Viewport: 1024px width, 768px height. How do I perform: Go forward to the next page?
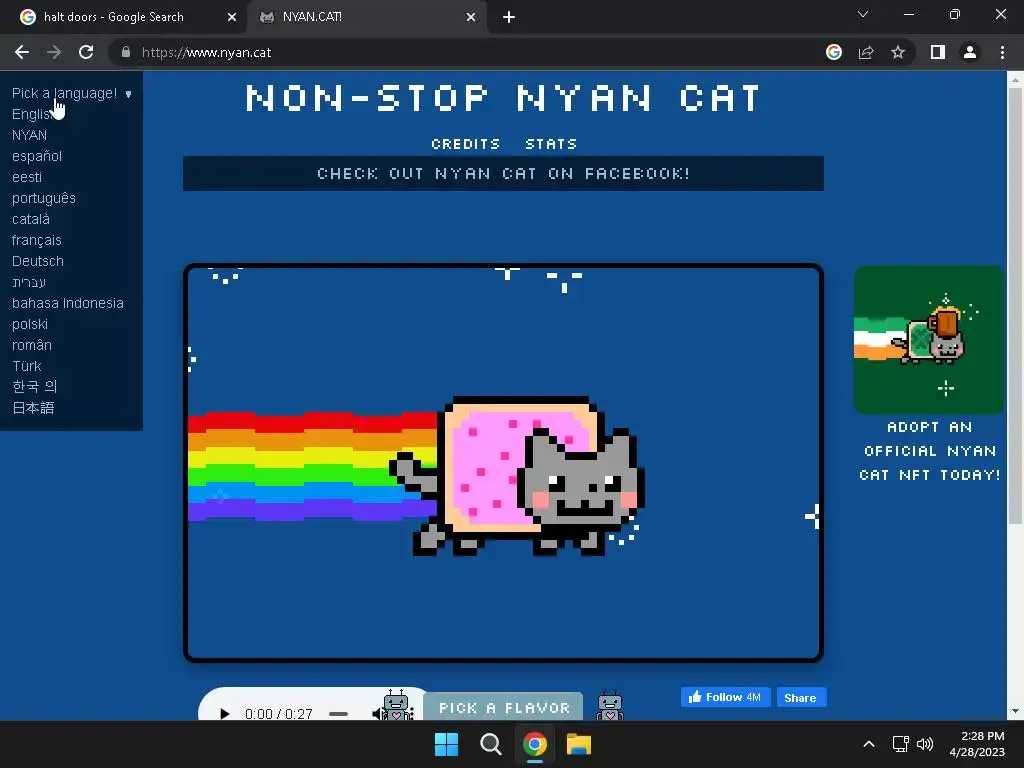tap(54, 52)
